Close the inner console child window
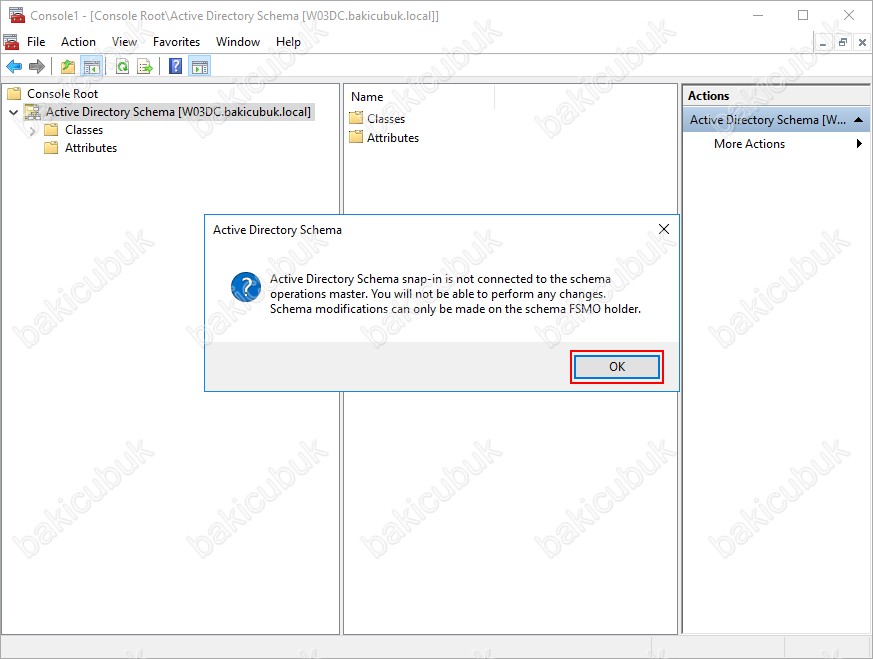Screen dimensions: 873x659 [x=862, y=42]
